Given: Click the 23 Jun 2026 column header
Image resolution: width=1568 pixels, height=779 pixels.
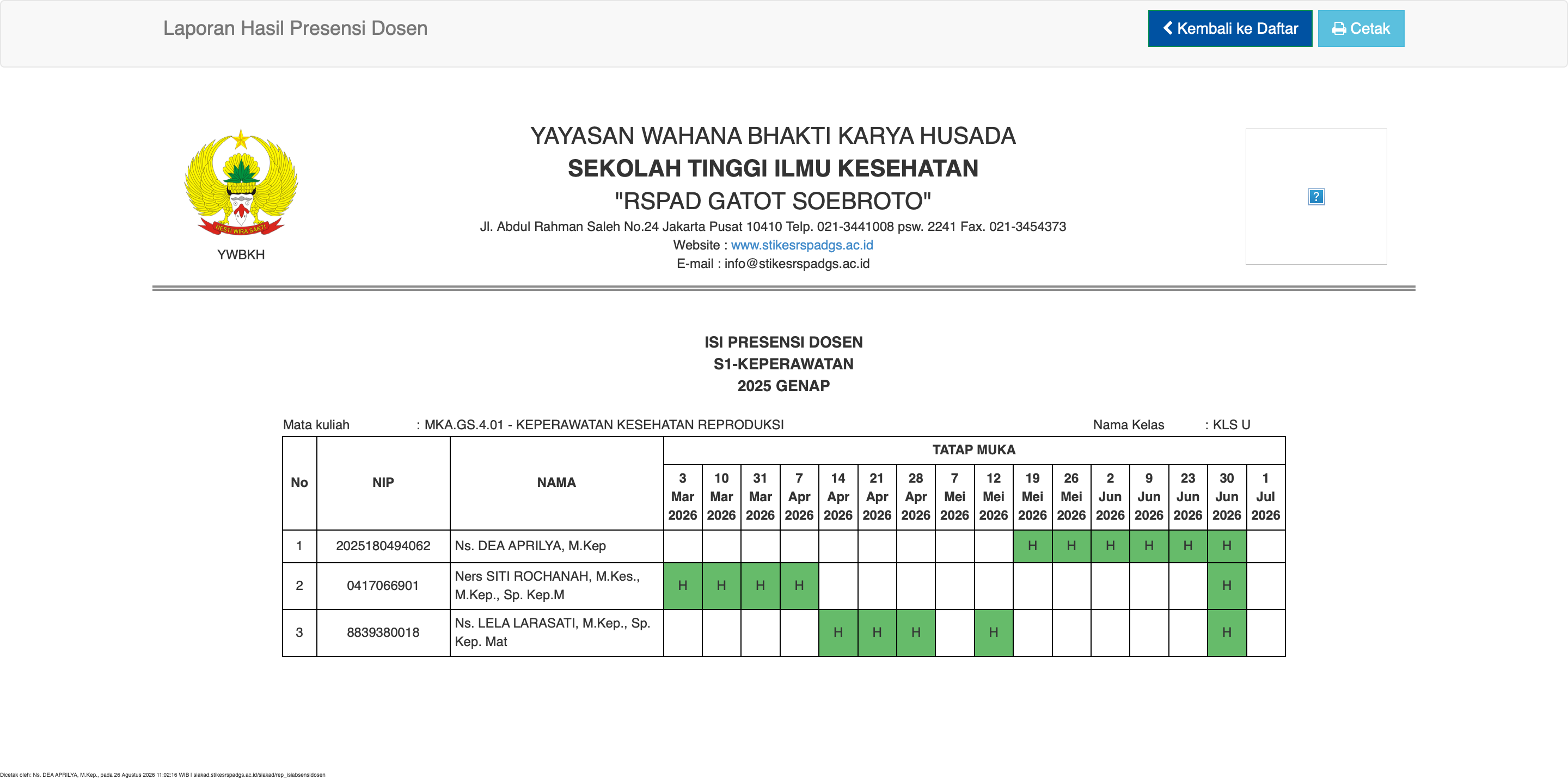Looking at the screenshot, I should click(1187, 497).
